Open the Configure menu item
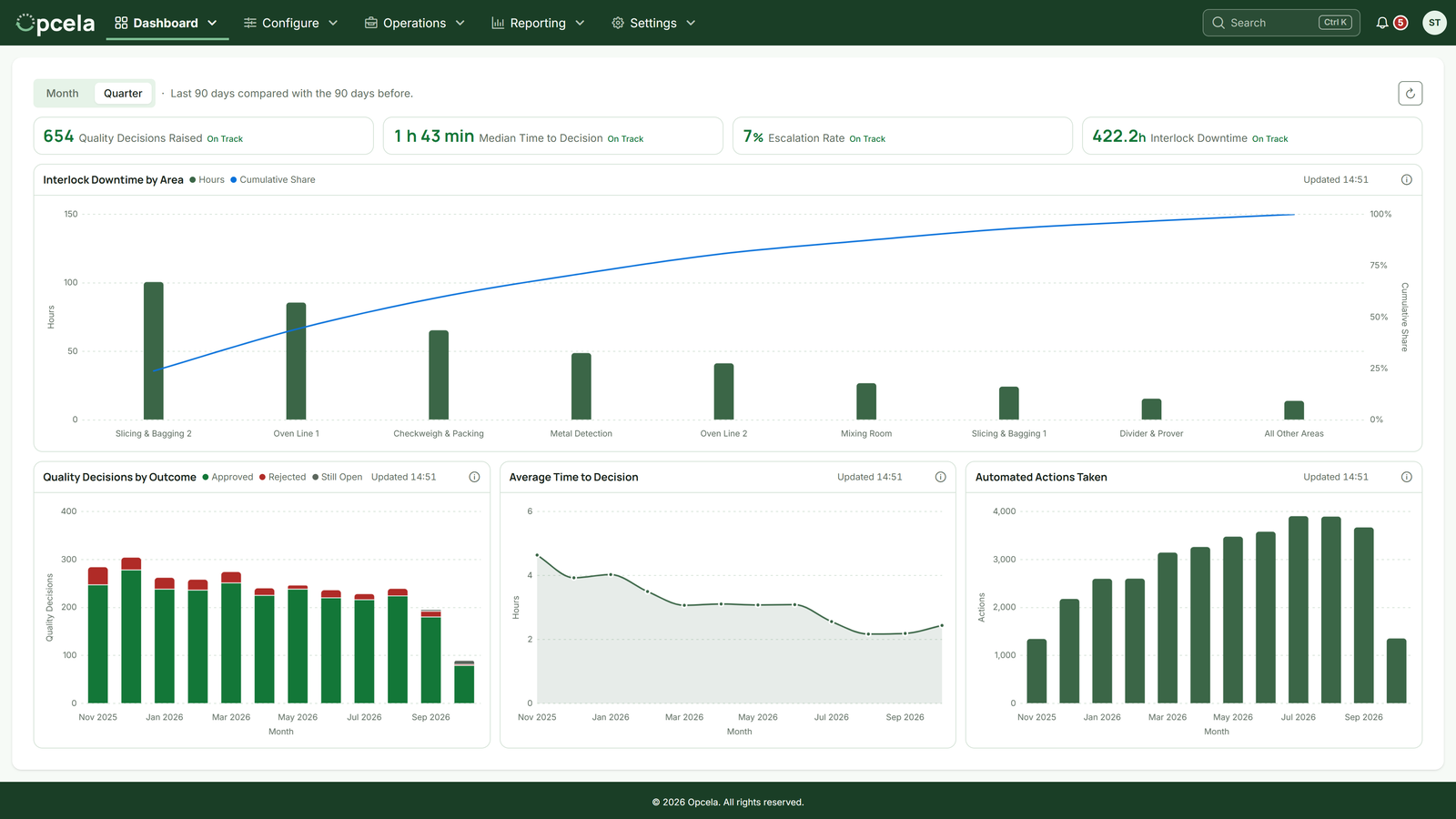 coord(291,23)
